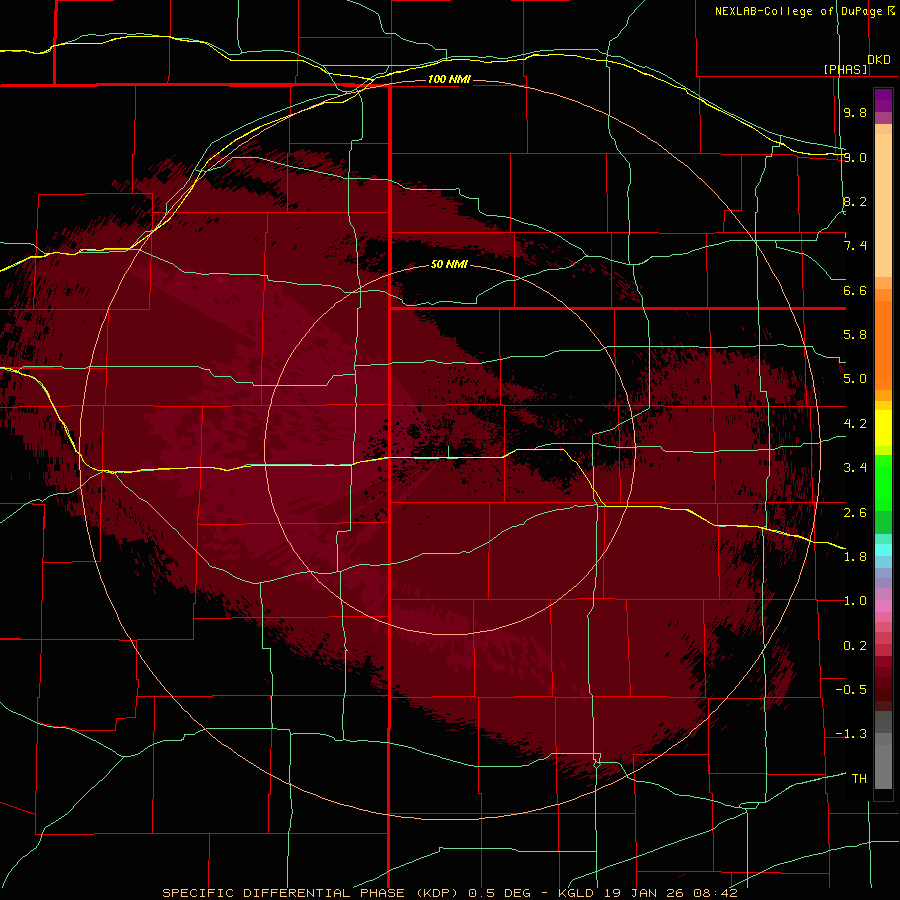Pick the cyan swatch in the color legend

(883, 550)
